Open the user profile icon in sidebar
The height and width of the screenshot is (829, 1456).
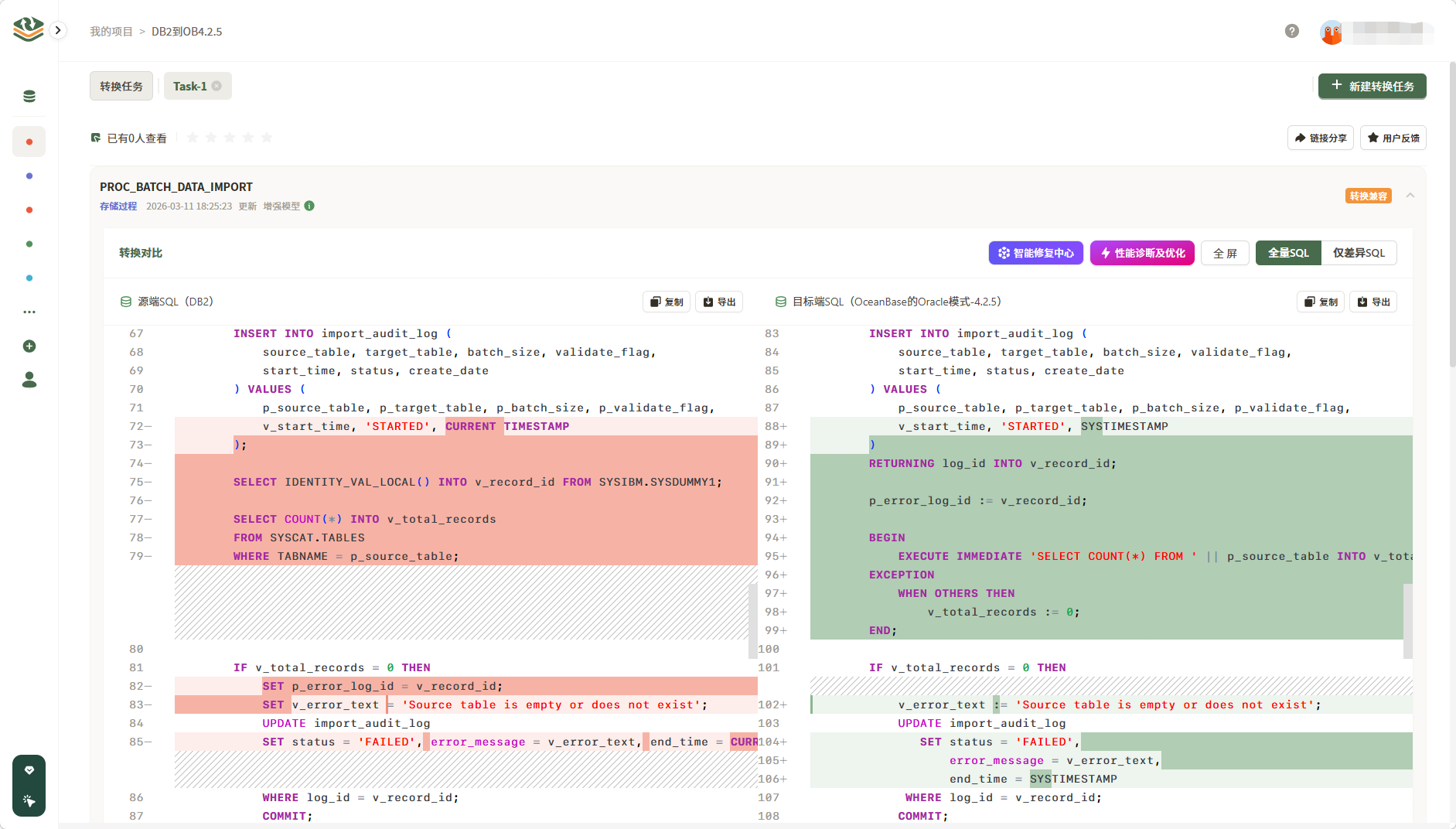coord(29,380)
